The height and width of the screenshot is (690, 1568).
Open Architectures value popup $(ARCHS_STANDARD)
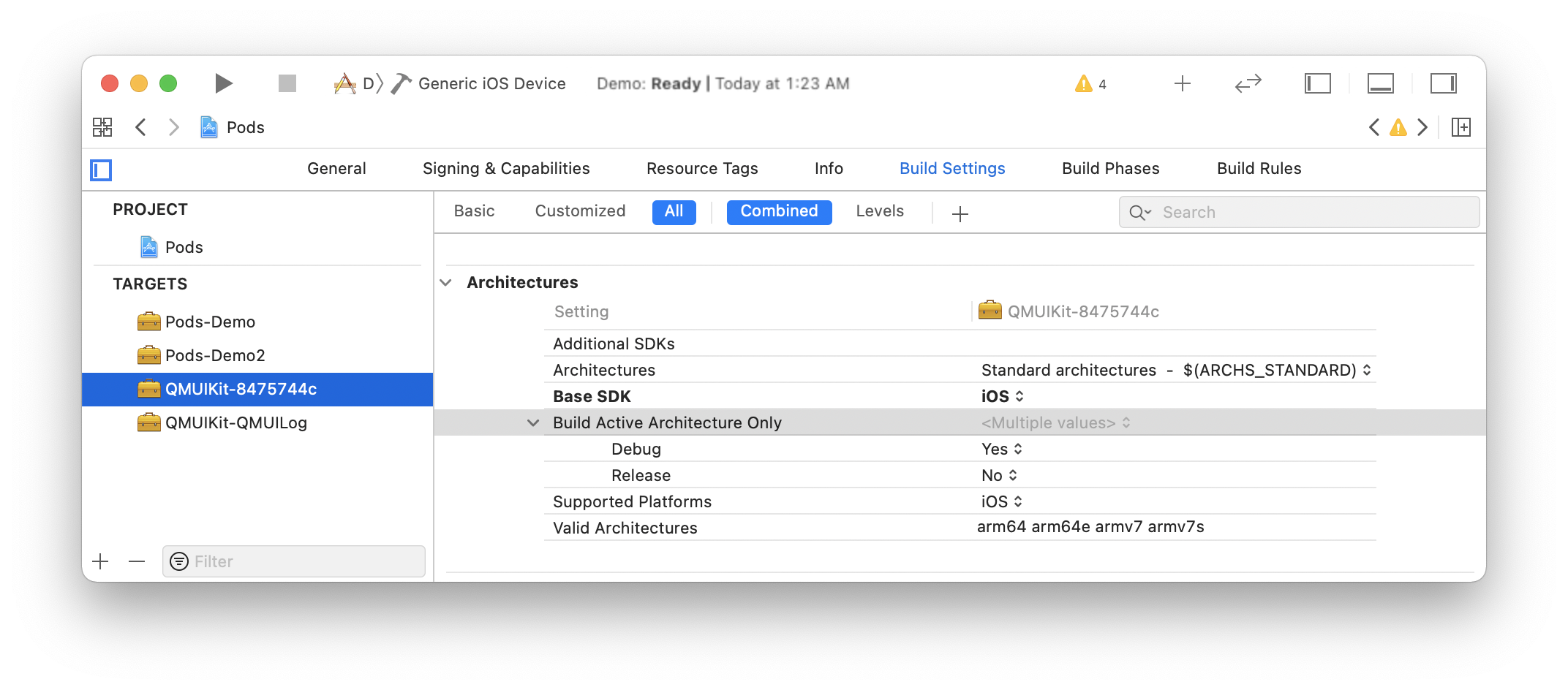click(1176, 371)
